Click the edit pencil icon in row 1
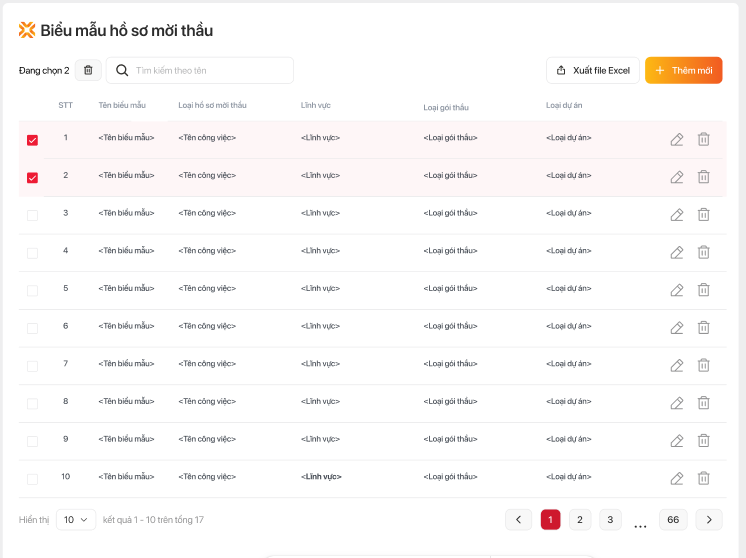The image size is (746, 558). tap(677, 140)
